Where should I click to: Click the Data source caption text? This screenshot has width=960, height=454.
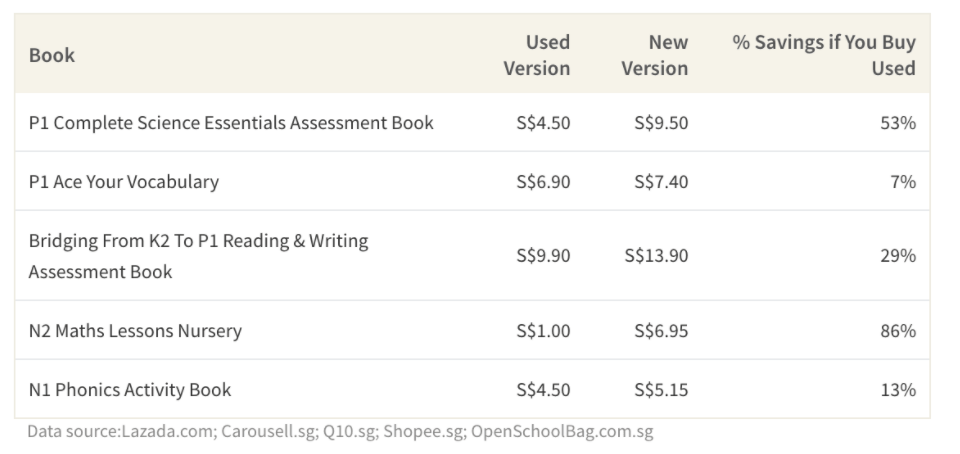click(340, 432)
